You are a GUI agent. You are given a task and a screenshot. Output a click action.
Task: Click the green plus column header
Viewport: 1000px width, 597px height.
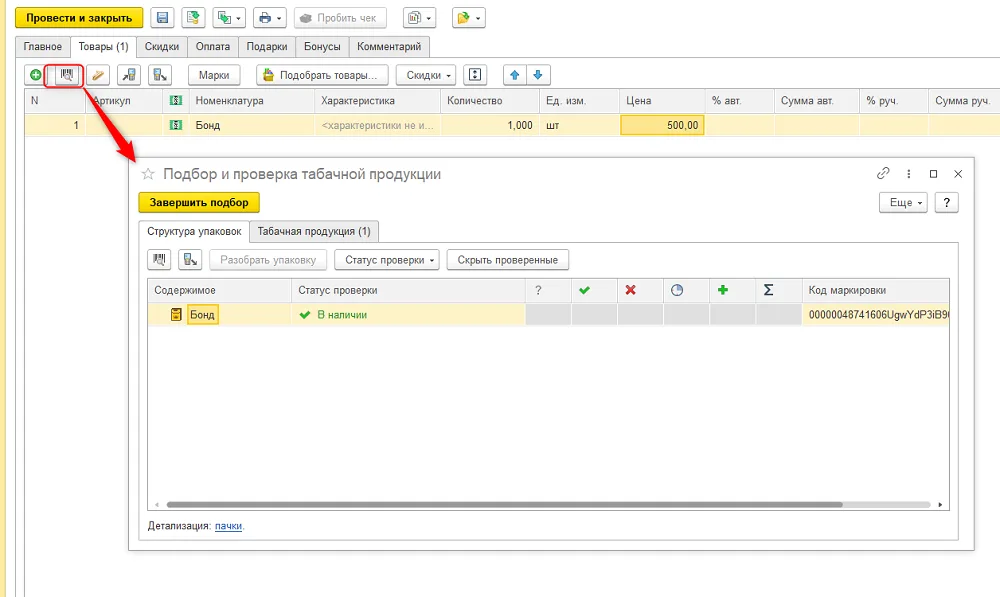[732, 290]
